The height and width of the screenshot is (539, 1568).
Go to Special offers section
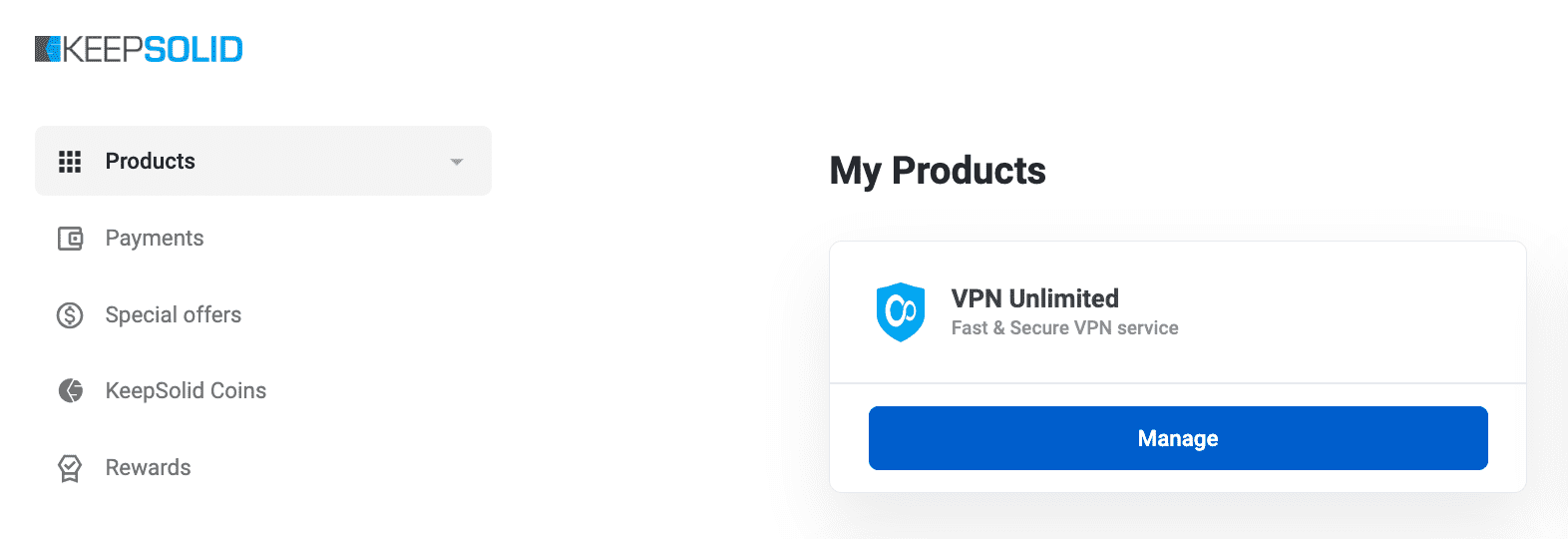pyautogui.click(x=174, y=315)
